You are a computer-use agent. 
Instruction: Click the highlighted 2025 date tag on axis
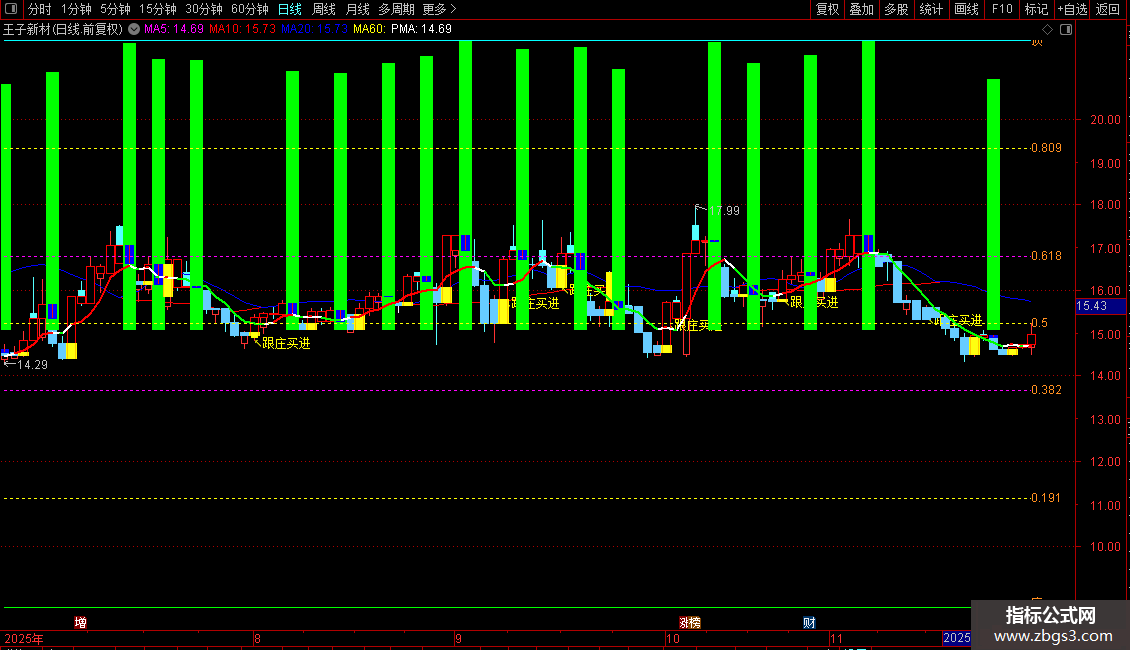click(x=957, y=638)
